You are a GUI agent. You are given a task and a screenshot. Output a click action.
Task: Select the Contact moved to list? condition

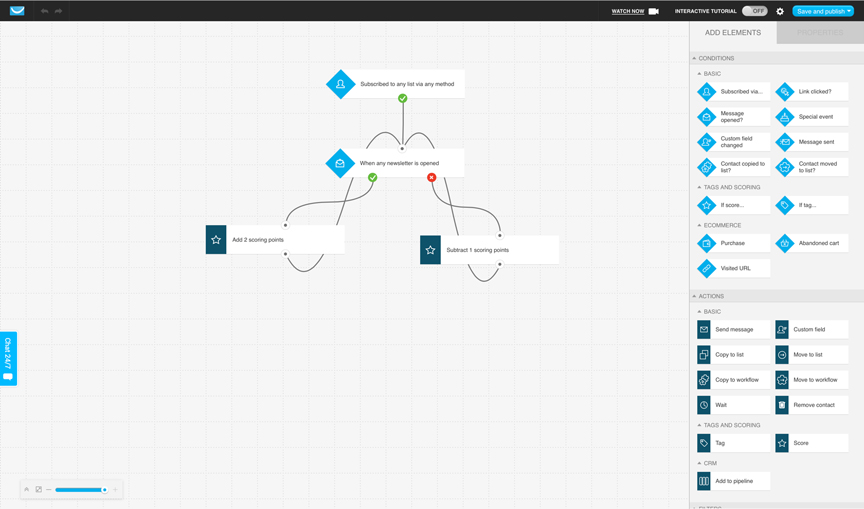(x=812, y=167)
